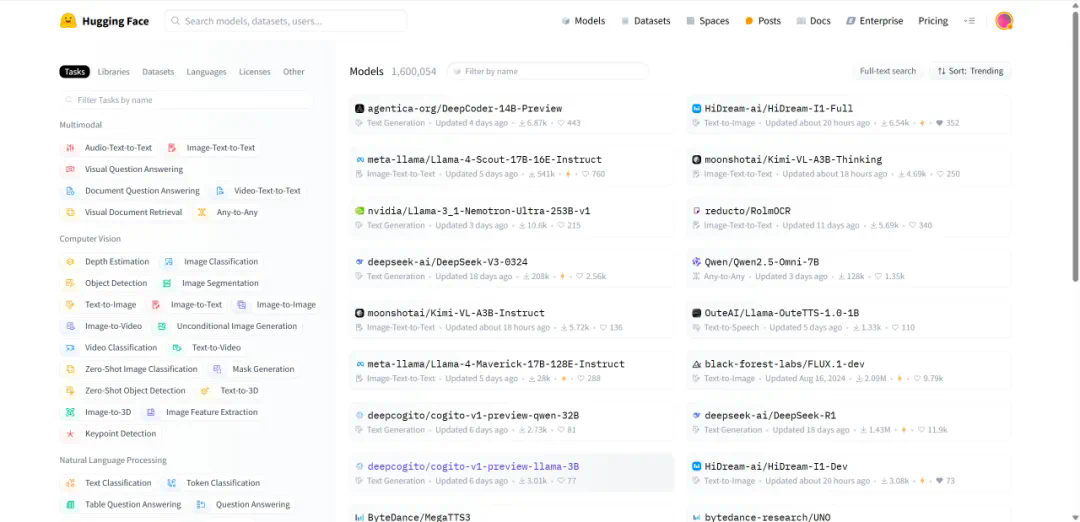
Task: Open the user profile avatar
Action: coord(1004,21)
